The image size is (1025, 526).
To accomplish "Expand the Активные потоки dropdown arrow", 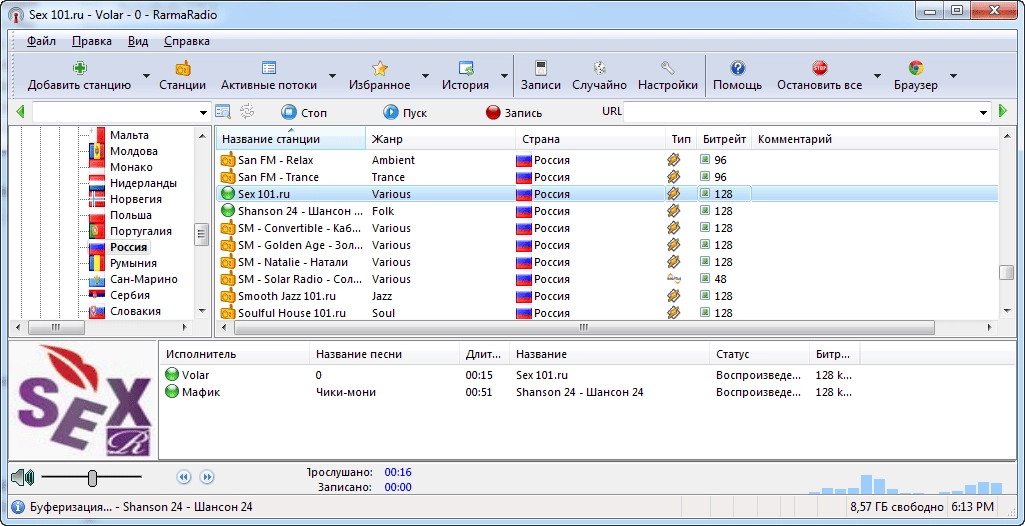I will [332, 76].
